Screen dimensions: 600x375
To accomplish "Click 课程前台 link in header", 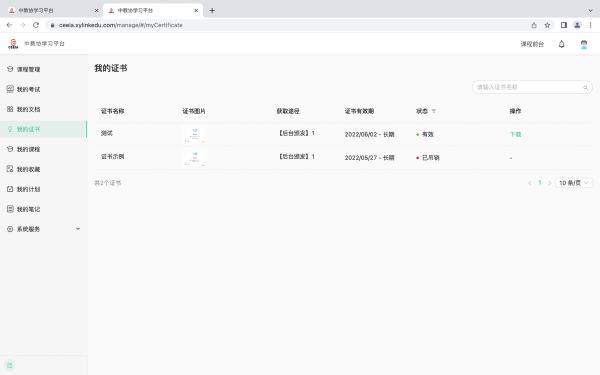I will pos(532,44).
